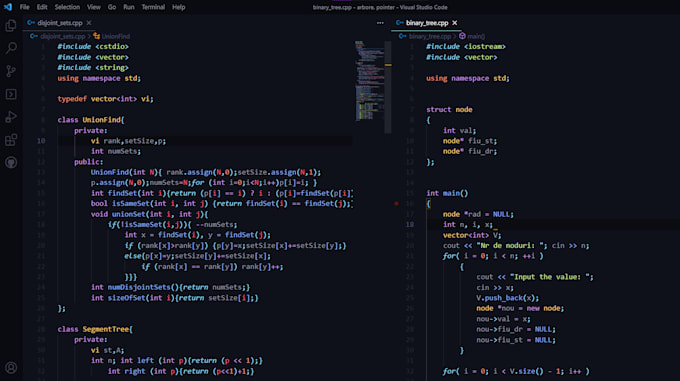Click '#include <iostream>' in right editor
The height and width of the screenshot is (381, 680).
[466, 46]
